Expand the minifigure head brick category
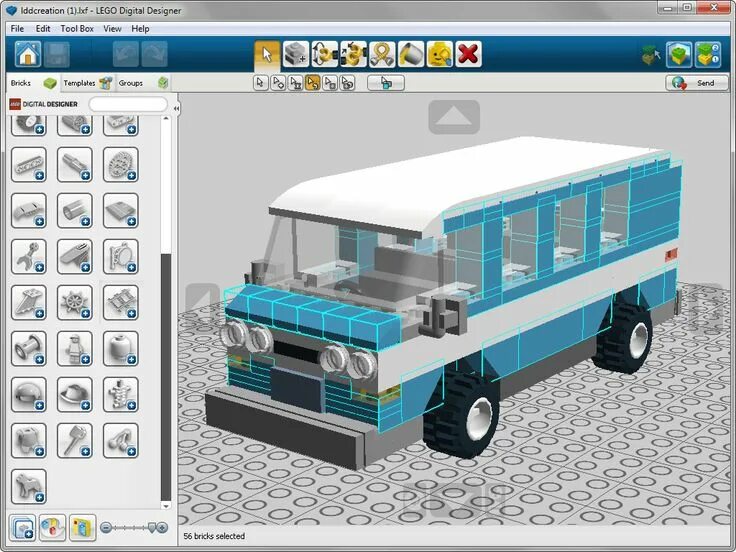The width and height of the screenshot is (736, 552). (x=121, y=349)
